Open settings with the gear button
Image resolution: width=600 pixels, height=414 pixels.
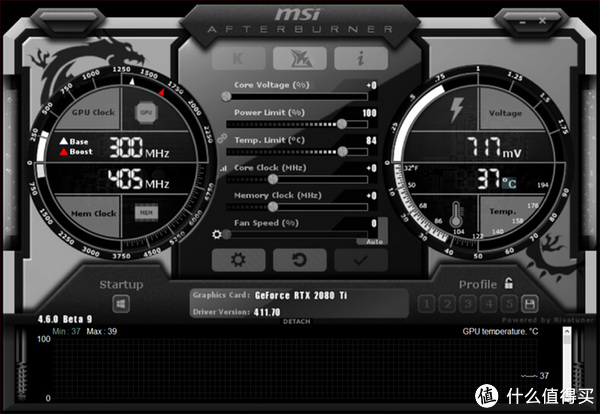[x=238, y=260]
